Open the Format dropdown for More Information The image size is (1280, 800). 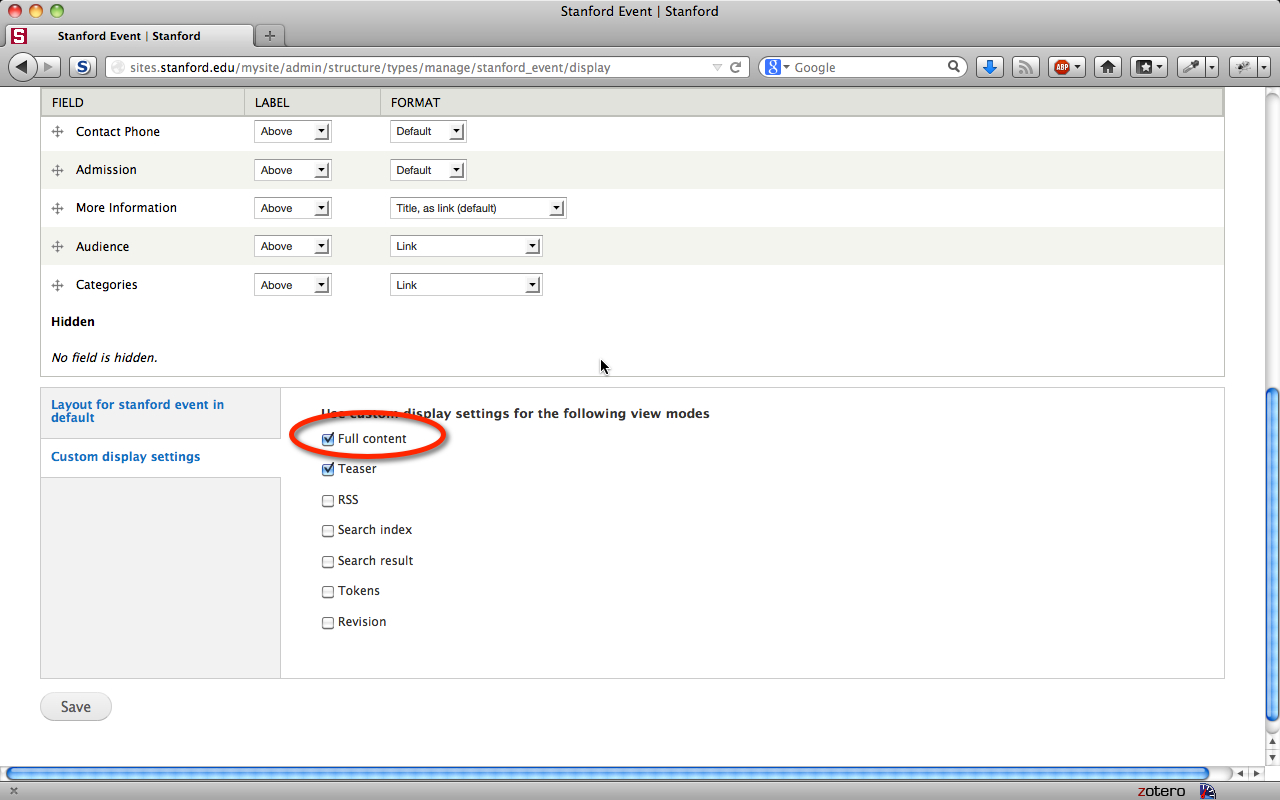point(477,208)
